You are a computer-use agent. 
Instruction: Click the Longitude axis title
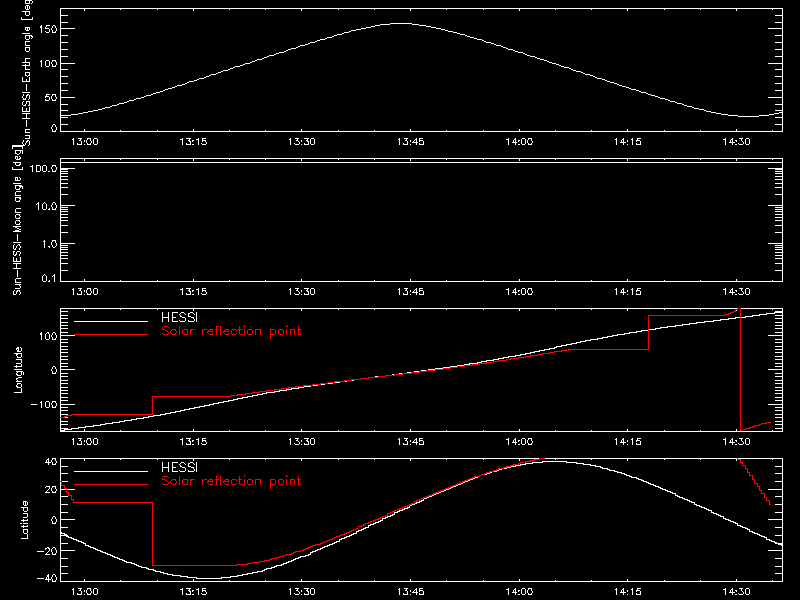[18, 370]
